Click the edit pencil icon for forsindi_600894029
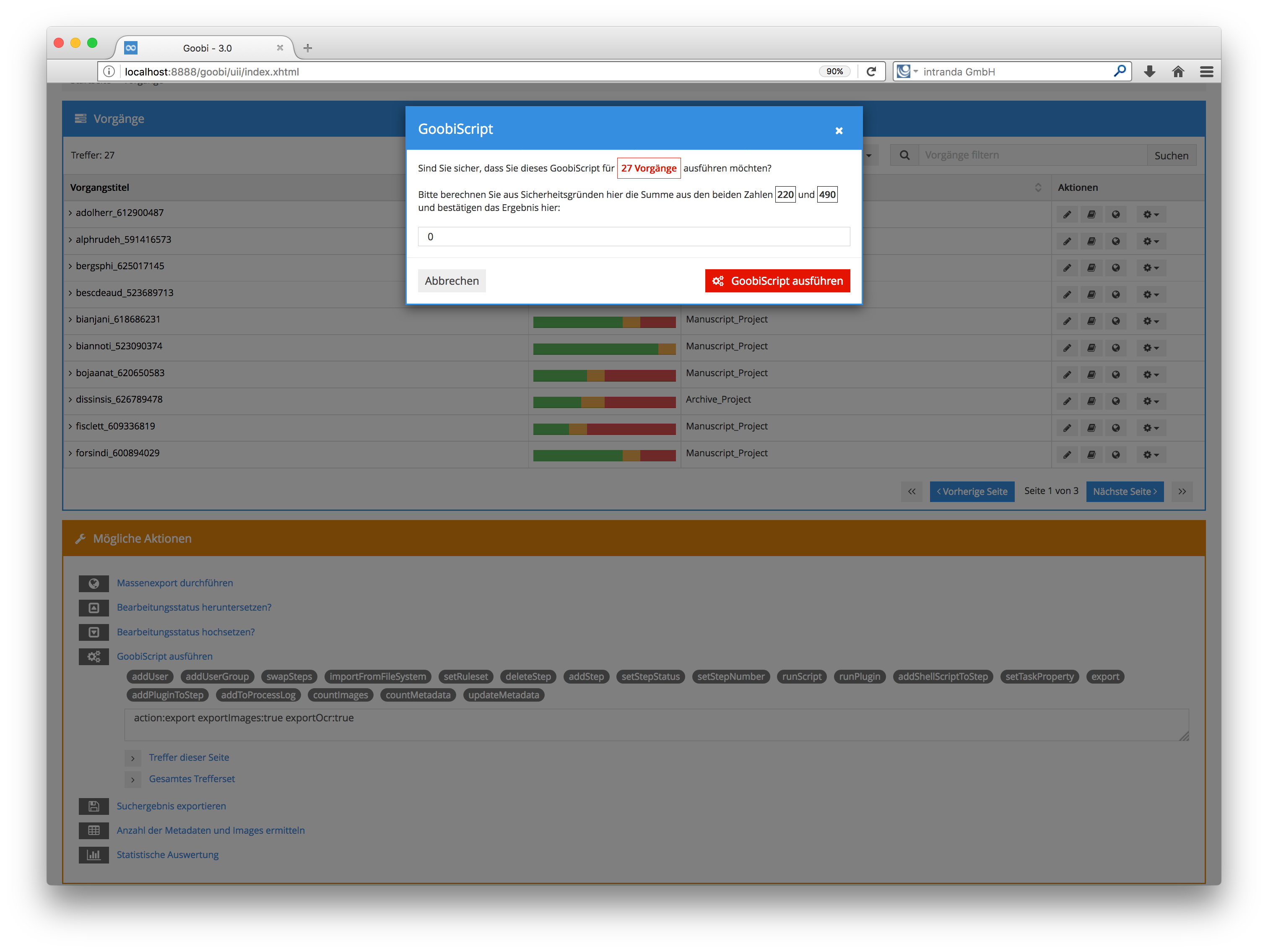Image resolution: width=1268 pixels, height=952 pixels. (1067, 455)
